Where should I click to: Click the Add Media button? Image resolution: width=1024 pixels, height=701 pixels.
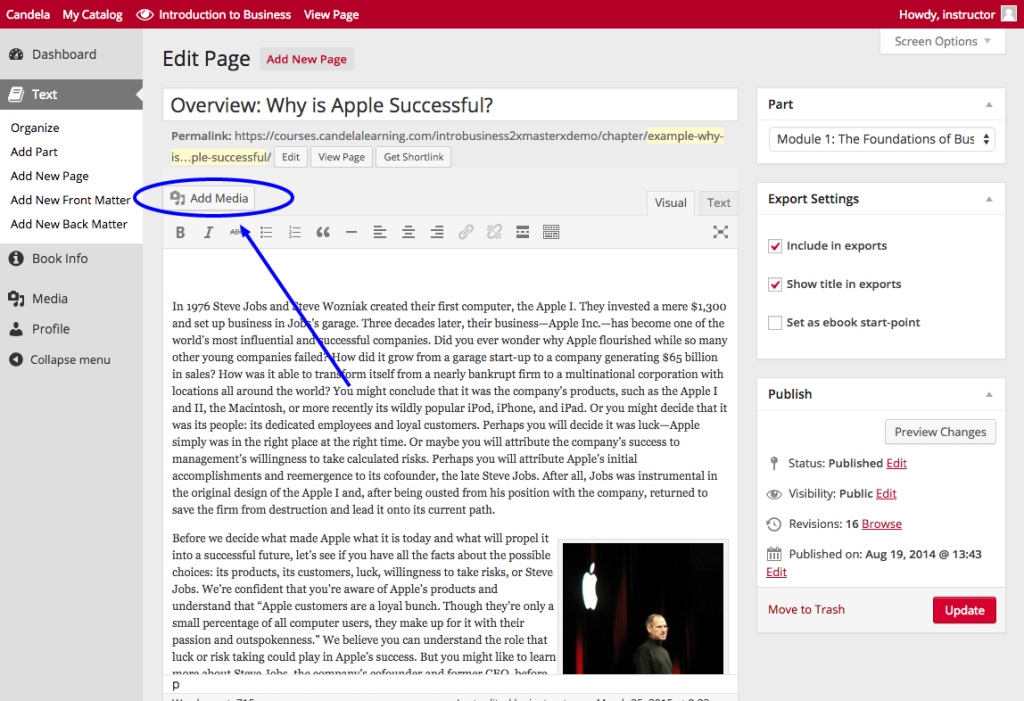click(x=210, y=198)
